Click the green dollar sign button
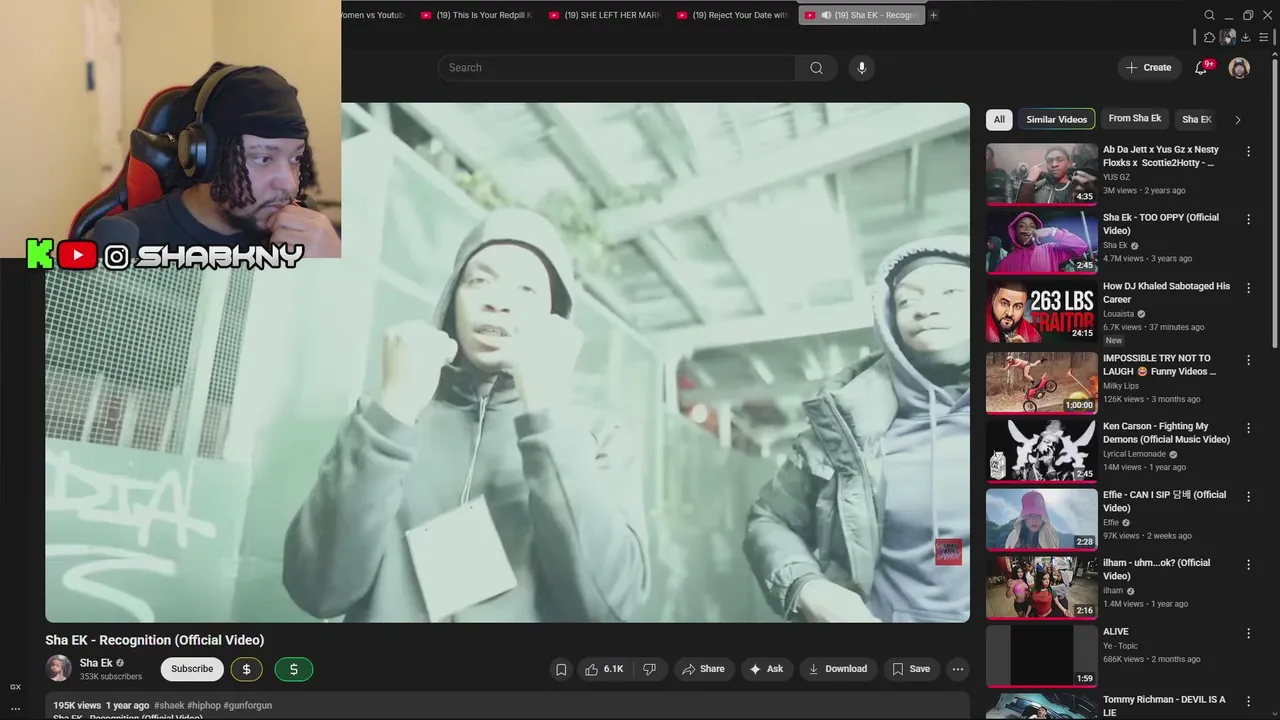The width and height of the screenshot is (1280, 720). coord(294,669)
